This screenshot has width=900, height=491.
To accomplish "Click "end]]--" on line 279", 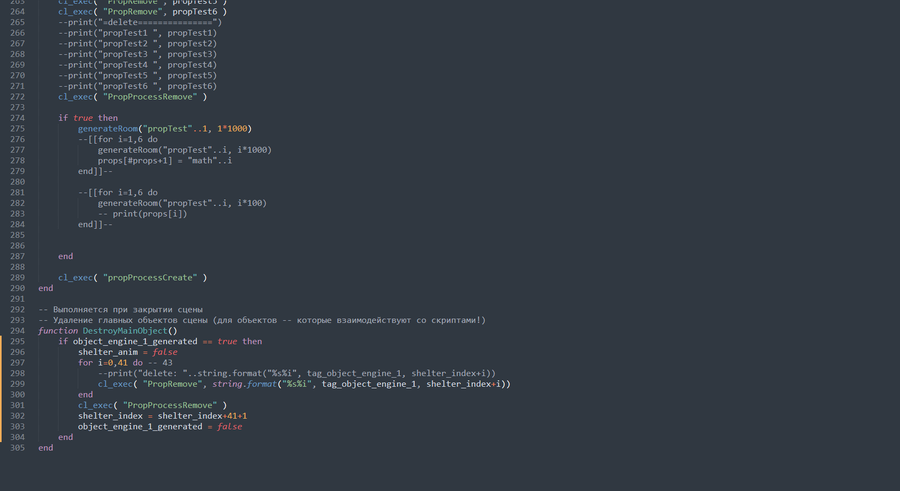I will click(x=95, y=171).
